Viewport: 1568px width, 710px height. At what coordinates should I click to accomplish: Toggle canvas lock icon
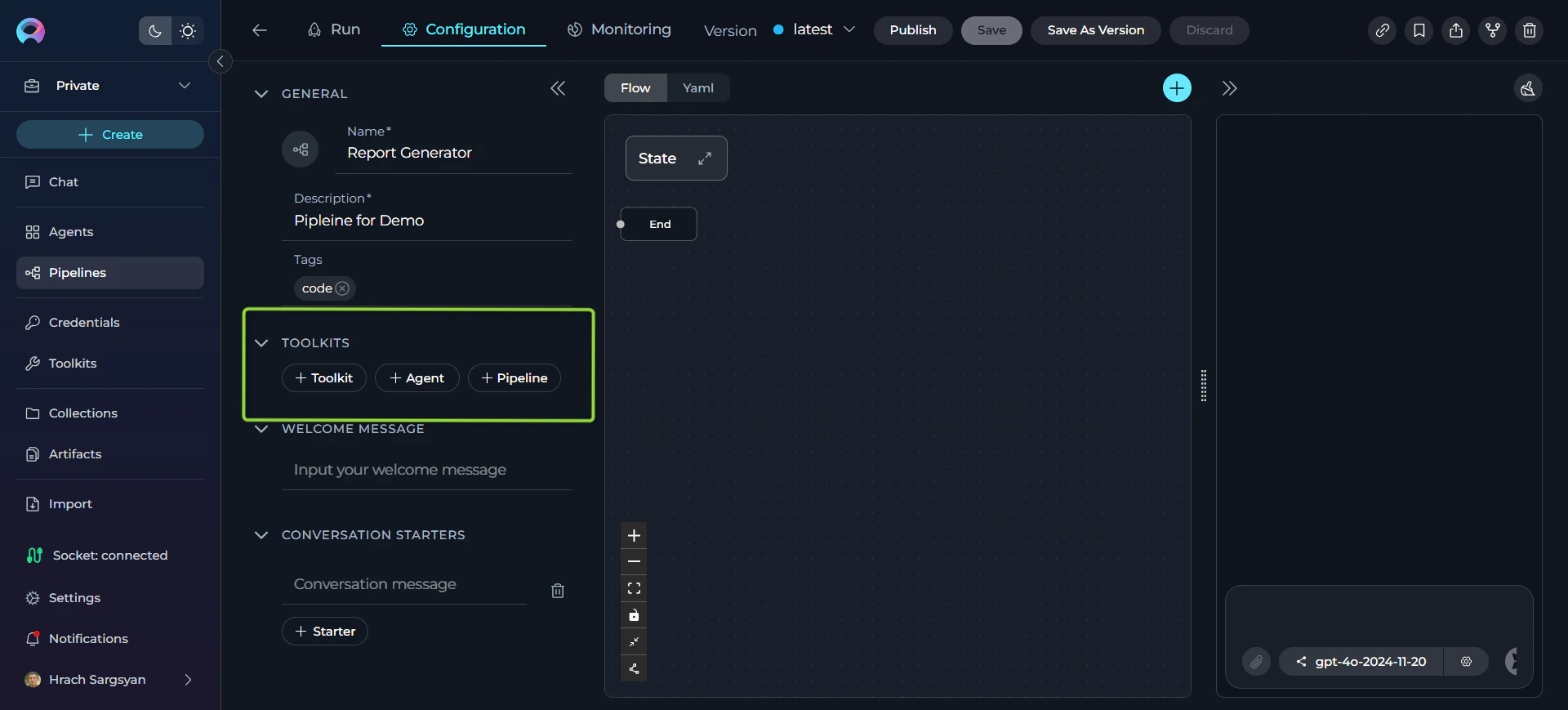click(x=634, y=615)
